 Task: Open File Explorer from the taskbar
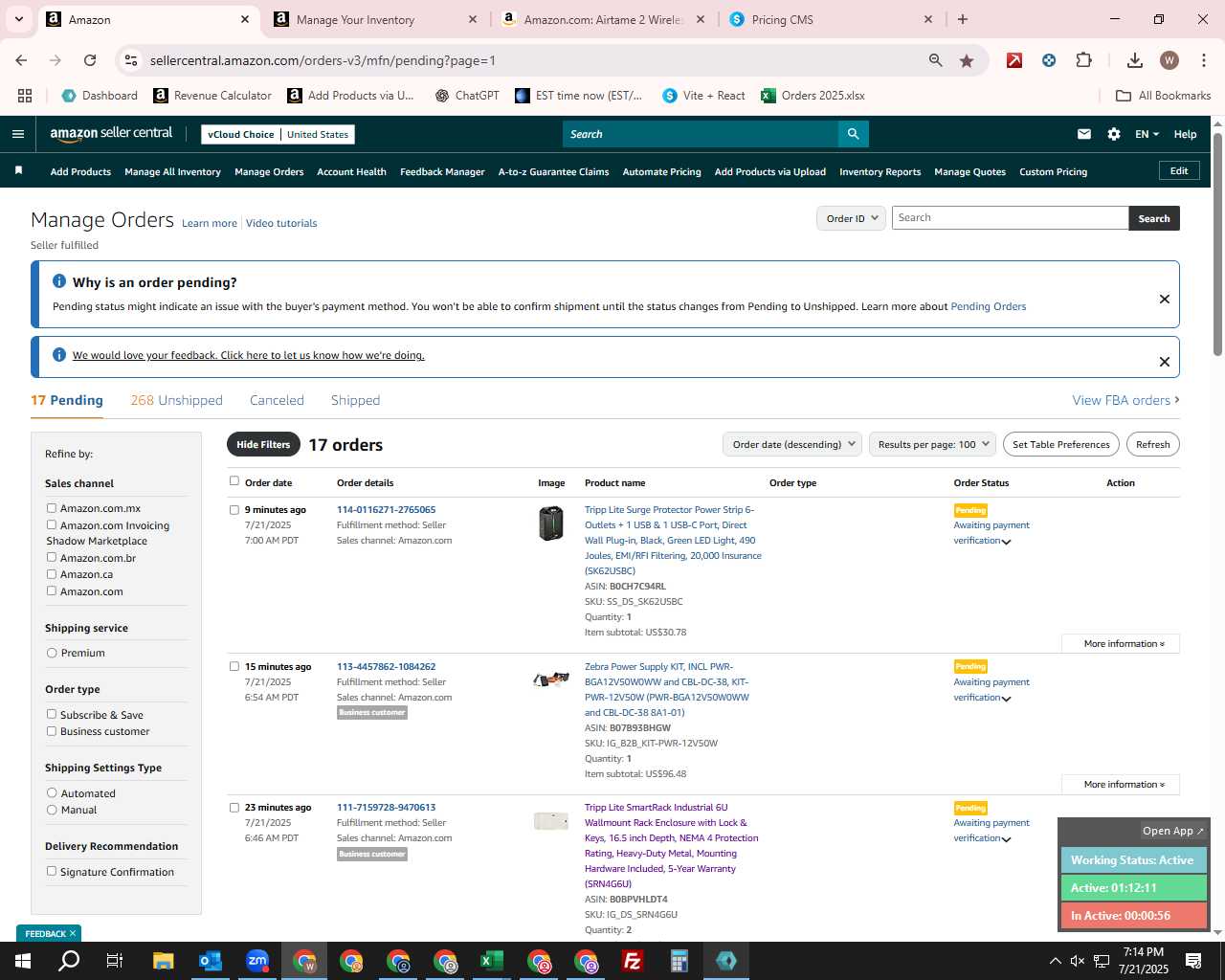pyautogui.click(x=164, y=961)
